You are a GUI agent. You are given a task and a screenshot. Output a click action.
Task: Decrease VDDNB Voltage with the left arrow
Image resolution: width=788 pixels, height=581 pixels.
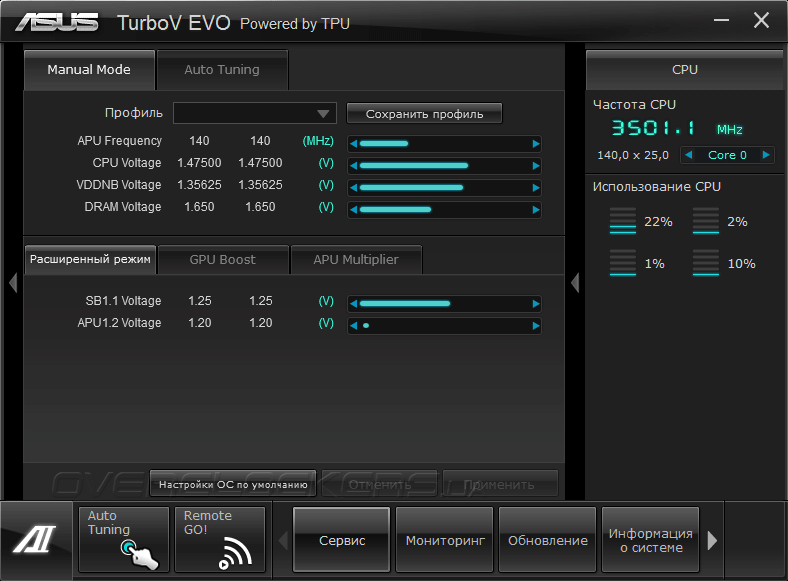coord(353,188)
